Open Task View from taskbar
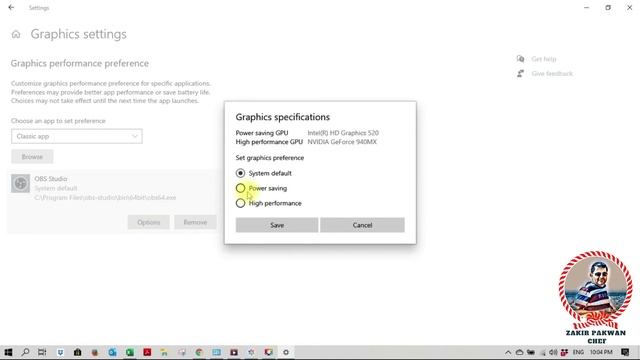This screenshot has height=360, width=640. (42, 352)
